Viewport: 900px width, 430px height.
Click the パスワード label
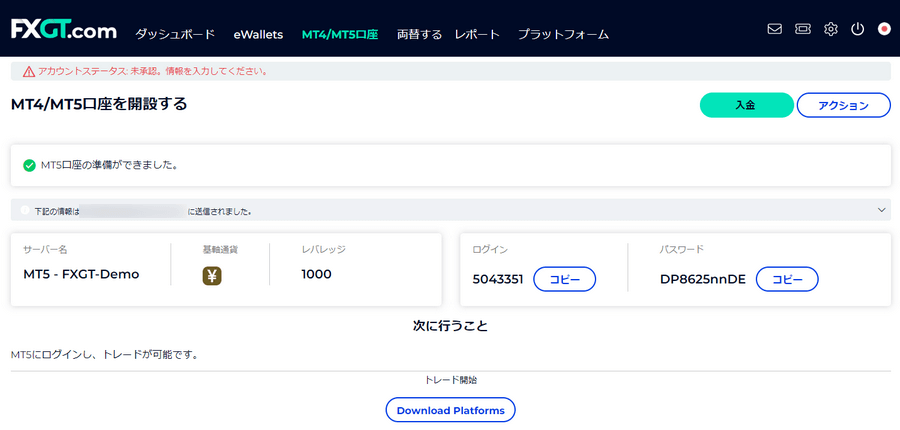point(682,250)
